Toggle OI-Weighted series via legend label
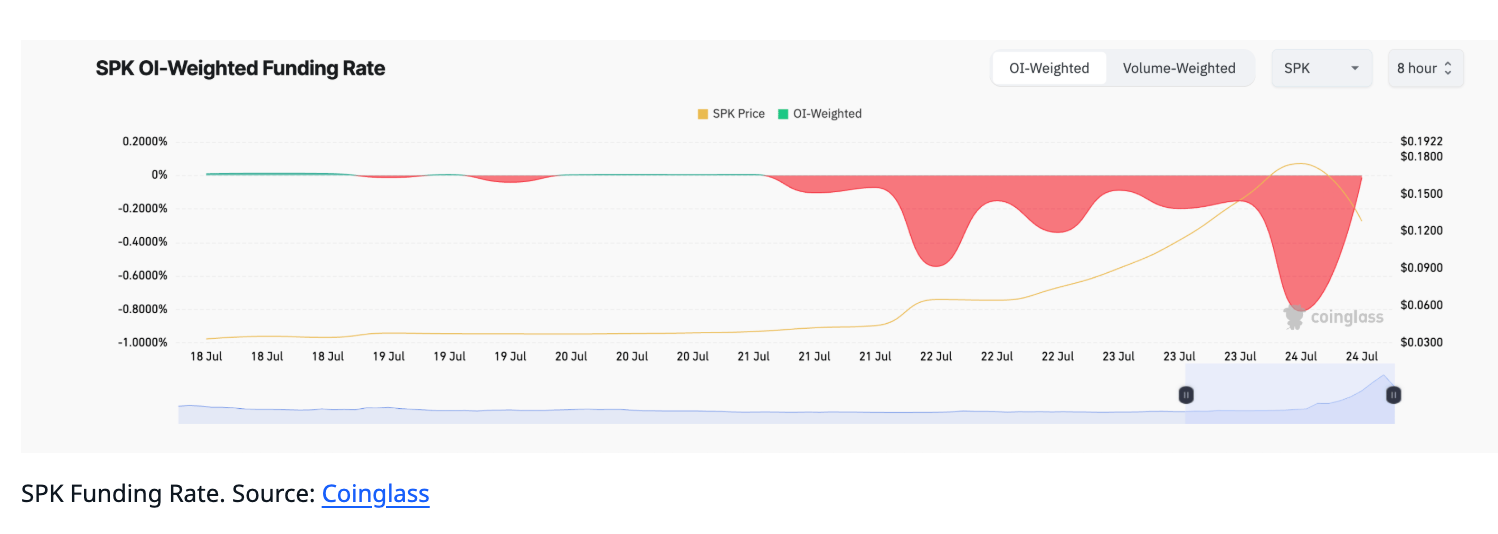Viewport: 1498px width, 534px height. [x=827, y=114]
